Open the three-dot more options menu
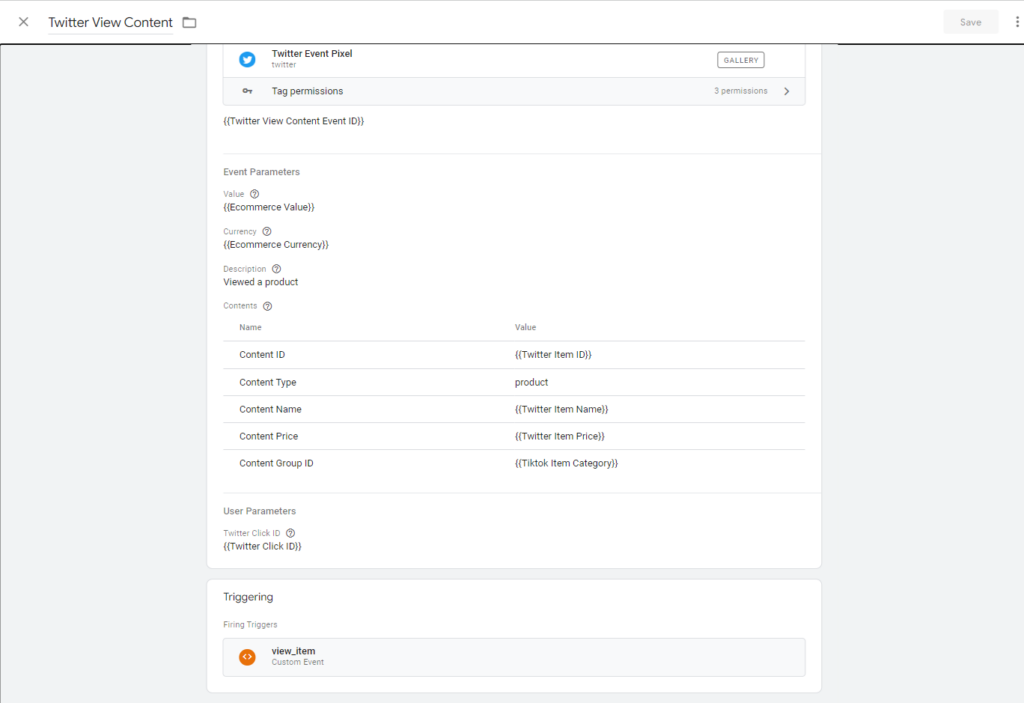This screenshot has width=1024, height=703. [x=1017, y=22]
